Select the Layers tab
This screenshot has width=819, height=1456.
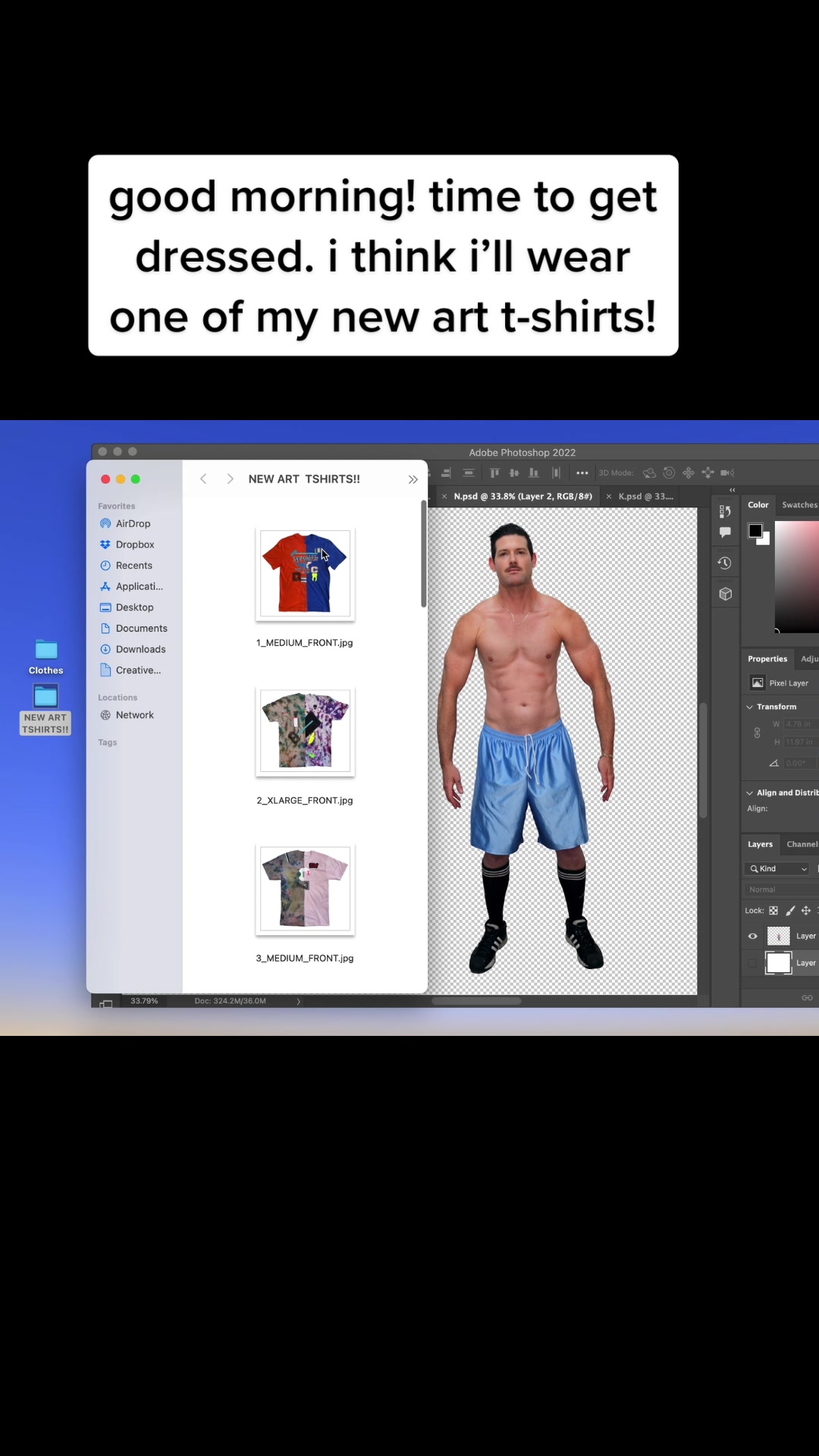click(x=760, y=844)
